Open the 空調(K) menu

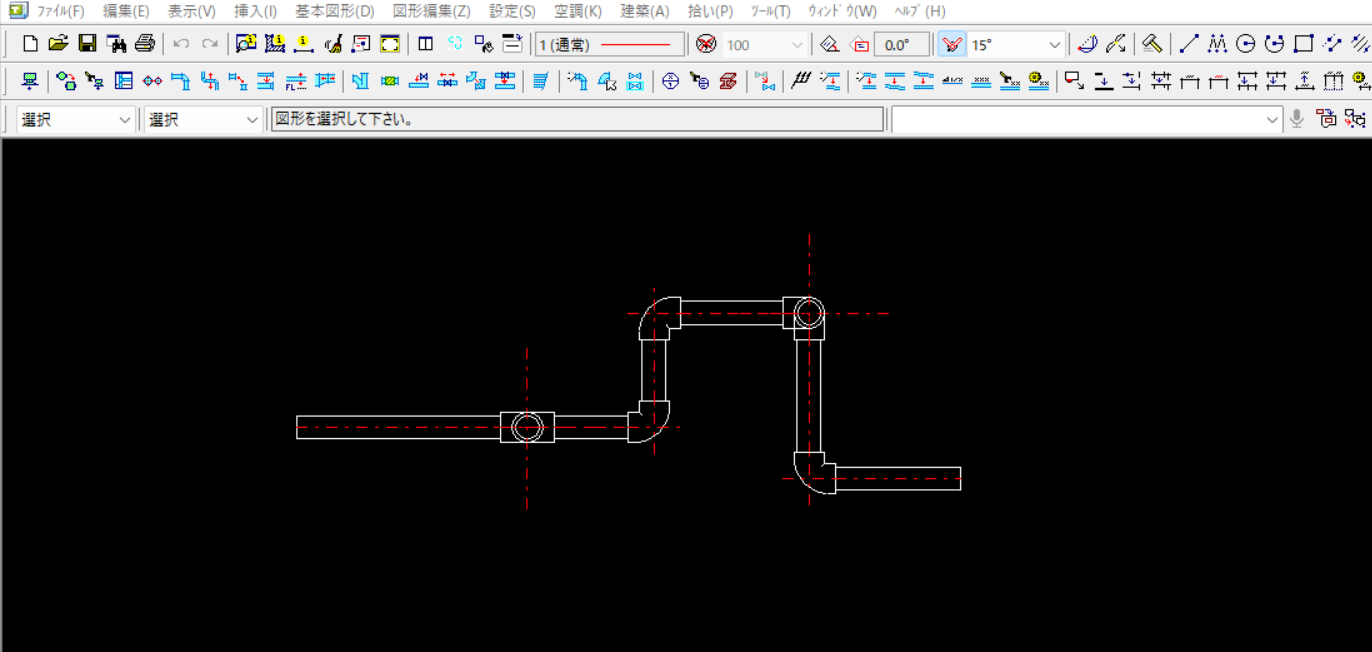(x=578, y=11)
